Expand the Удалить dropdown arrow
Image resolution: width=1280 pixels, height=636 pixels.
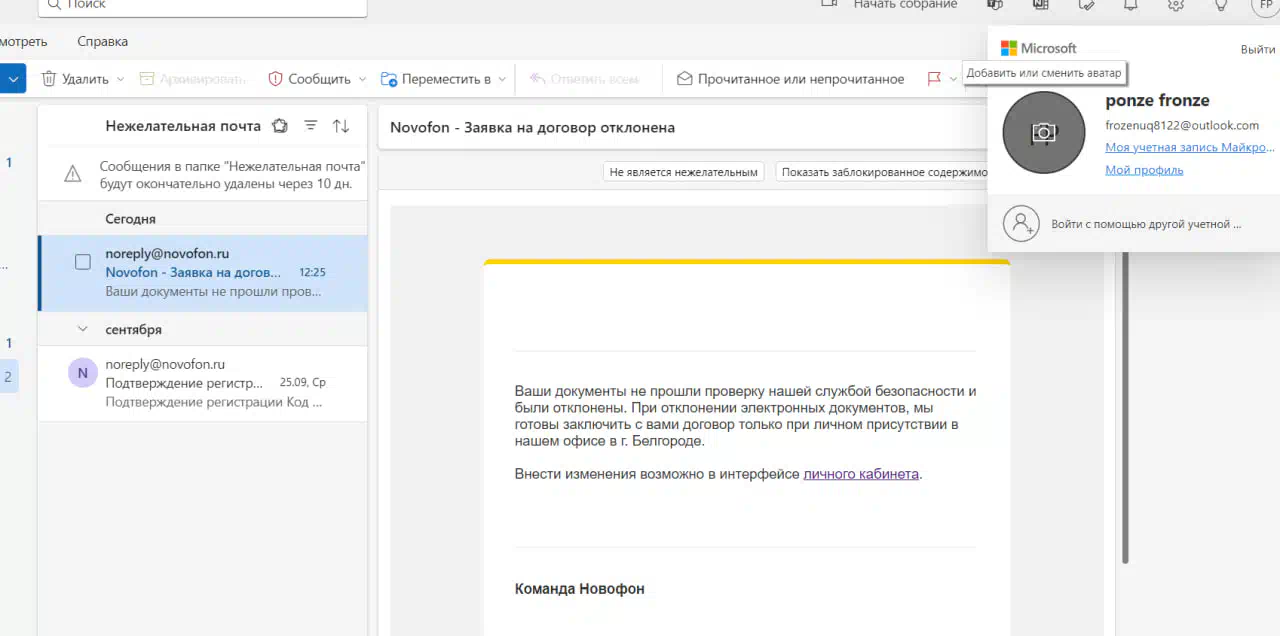coord(121,79)
